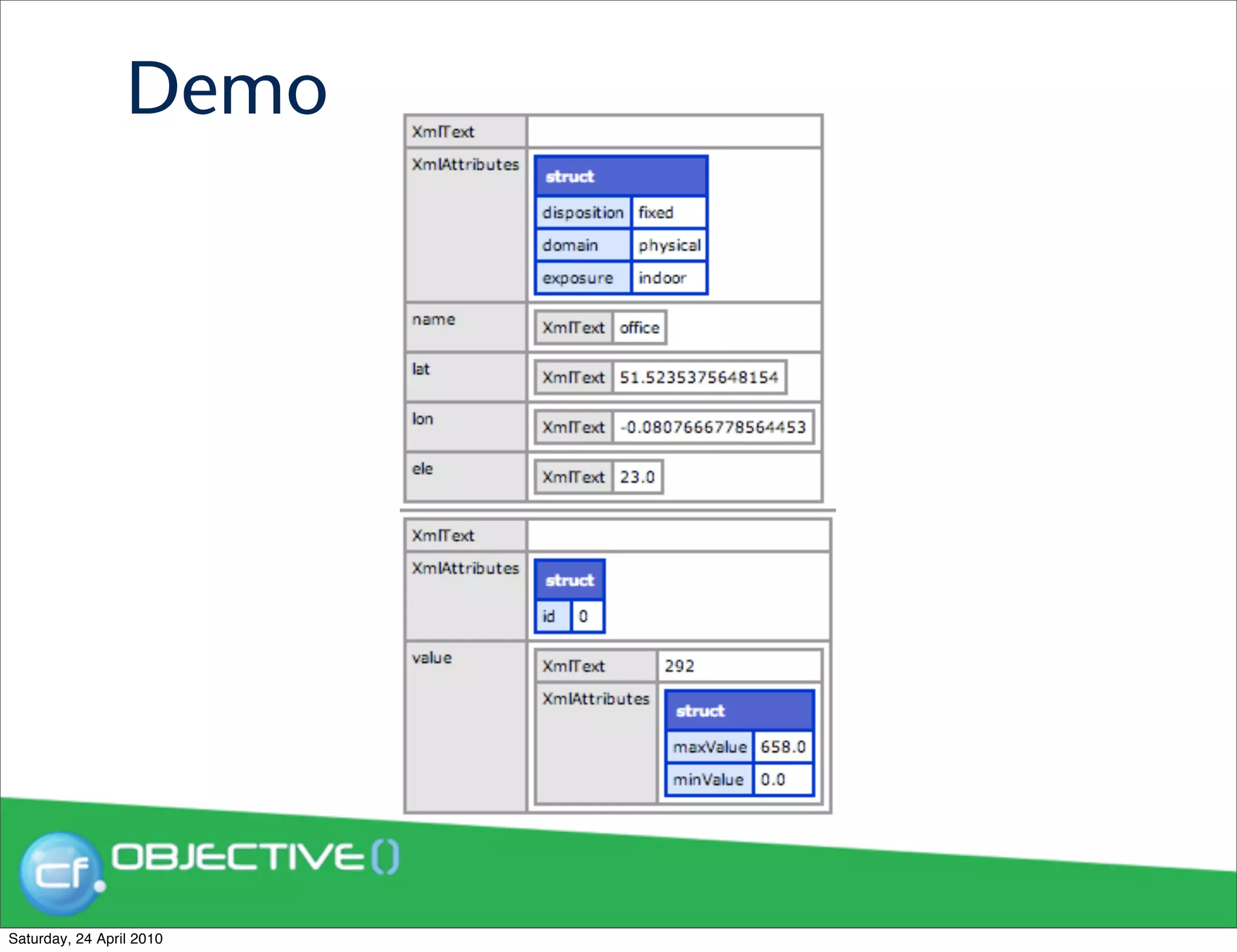
Task: Select the 'physical' domain value
Action: [x=669, y=245]
